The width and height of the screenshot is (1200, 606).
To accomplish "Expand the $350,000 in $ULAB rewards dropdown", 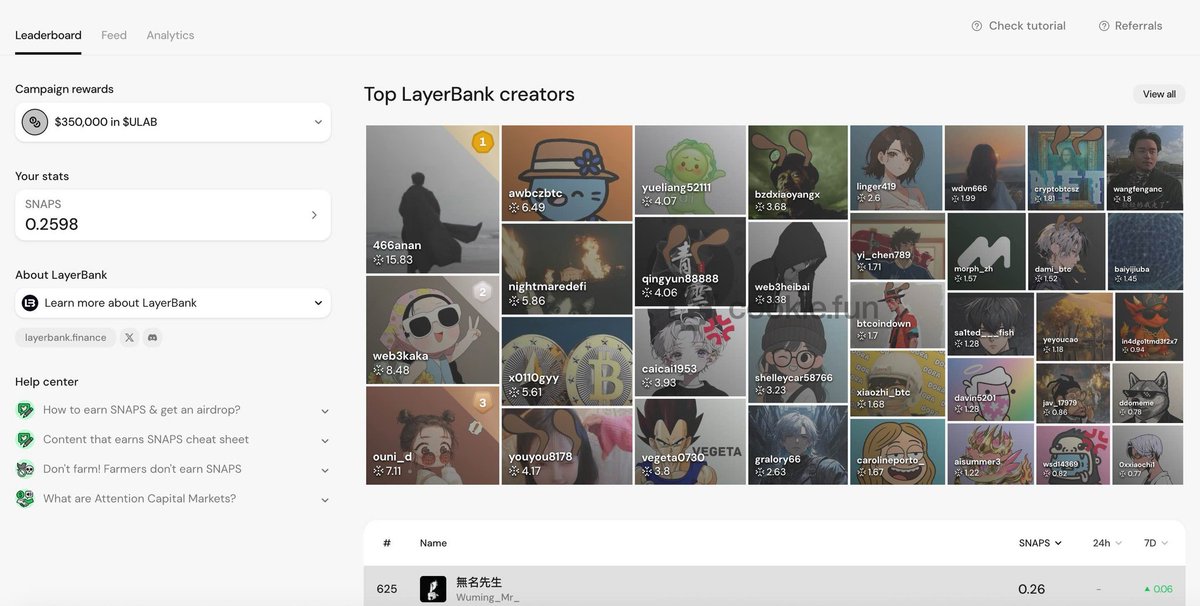I will (173, 122).
